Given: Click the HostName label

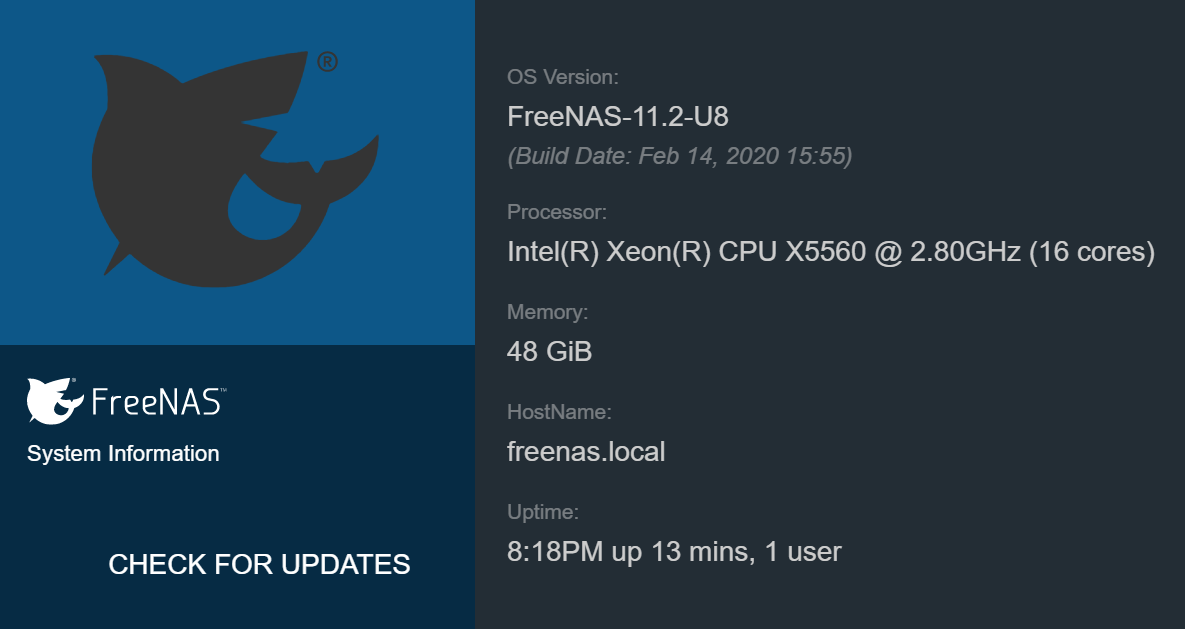Looking at the screenshot, I should tap(559, 412).
